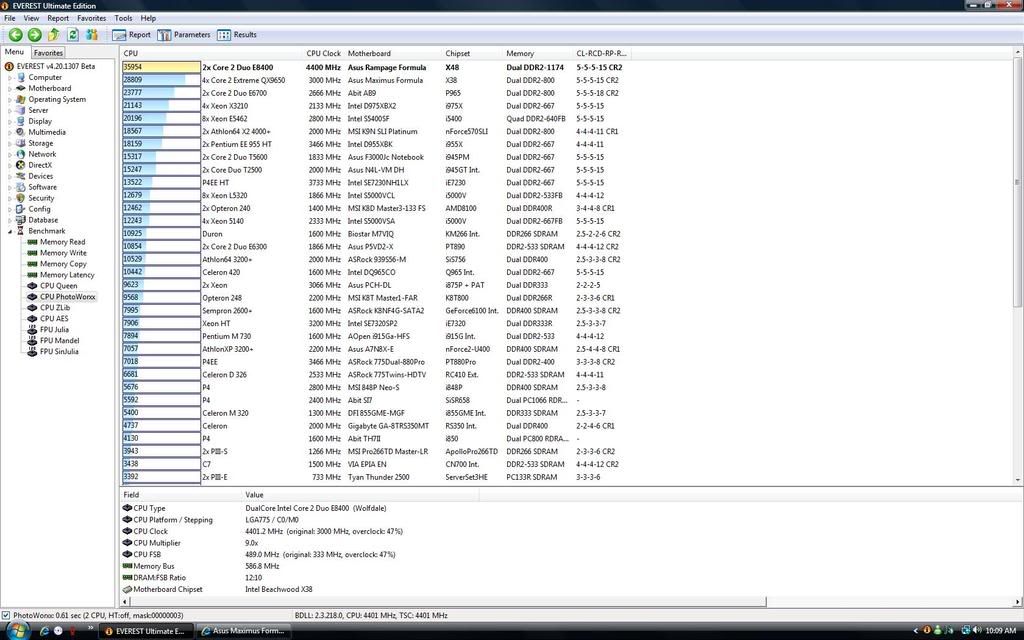Click the volume speaker icon in system tray
1024x640 pixels.
(x=977, y=630)
